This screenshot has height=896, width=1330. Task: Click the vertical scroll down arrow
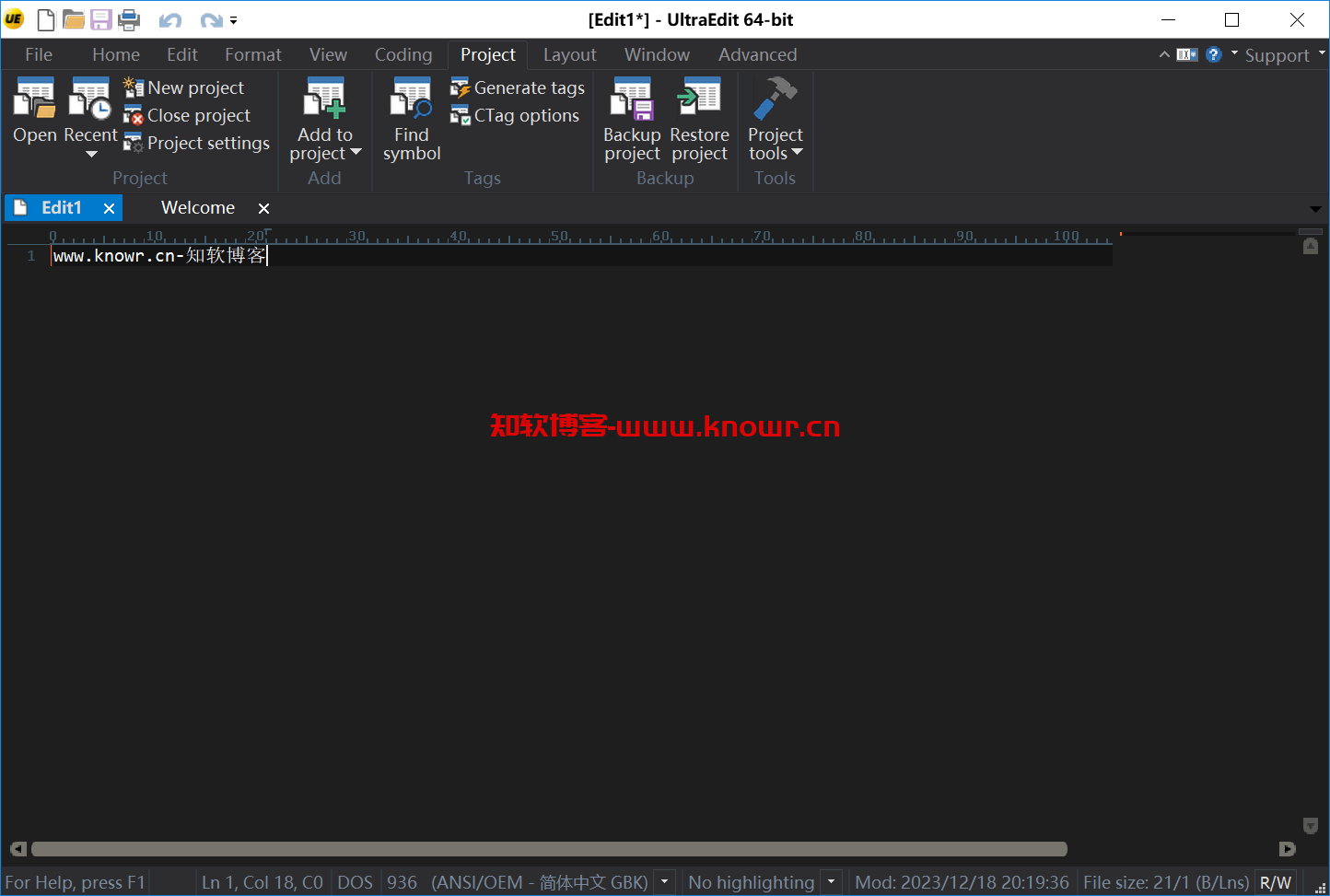tap(1311, 825)
